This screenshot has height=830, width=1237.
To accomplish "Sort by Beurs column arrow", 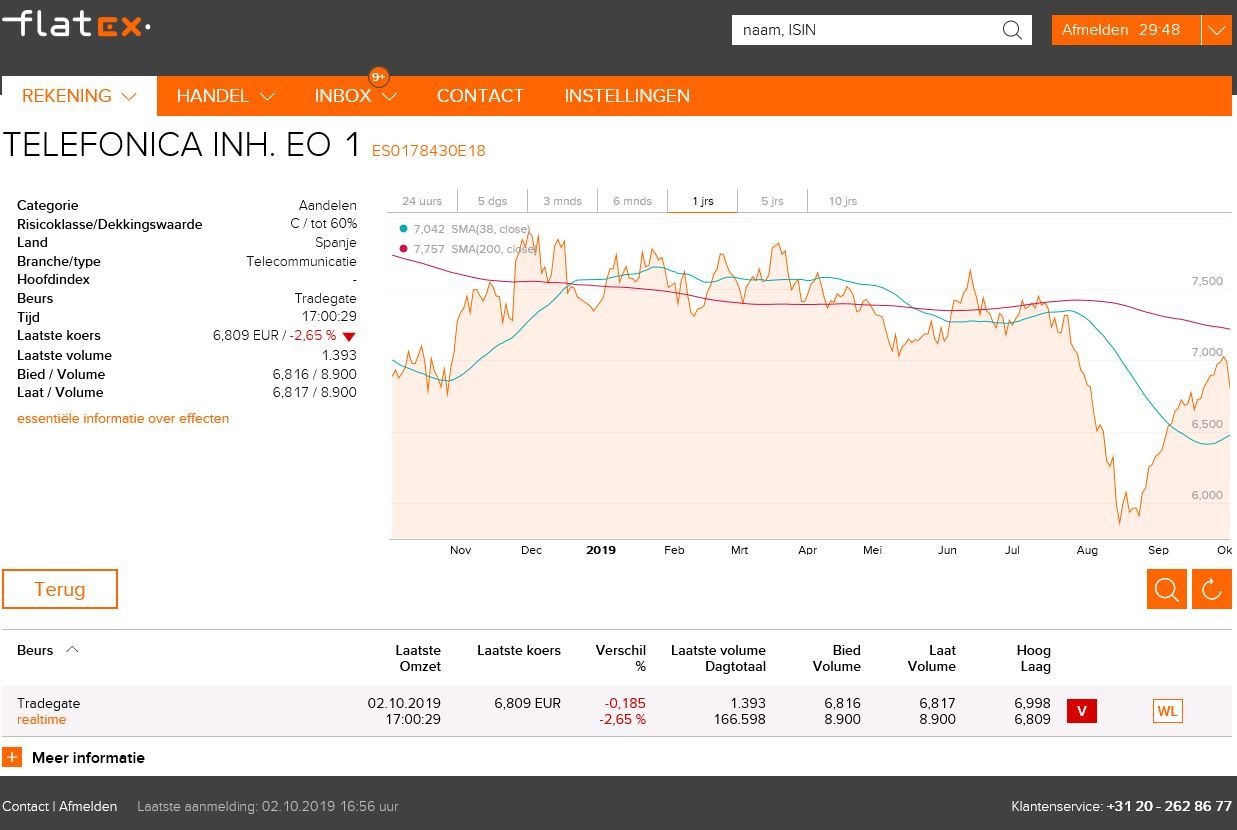I will pyautogui.click(x=72, y=650).
